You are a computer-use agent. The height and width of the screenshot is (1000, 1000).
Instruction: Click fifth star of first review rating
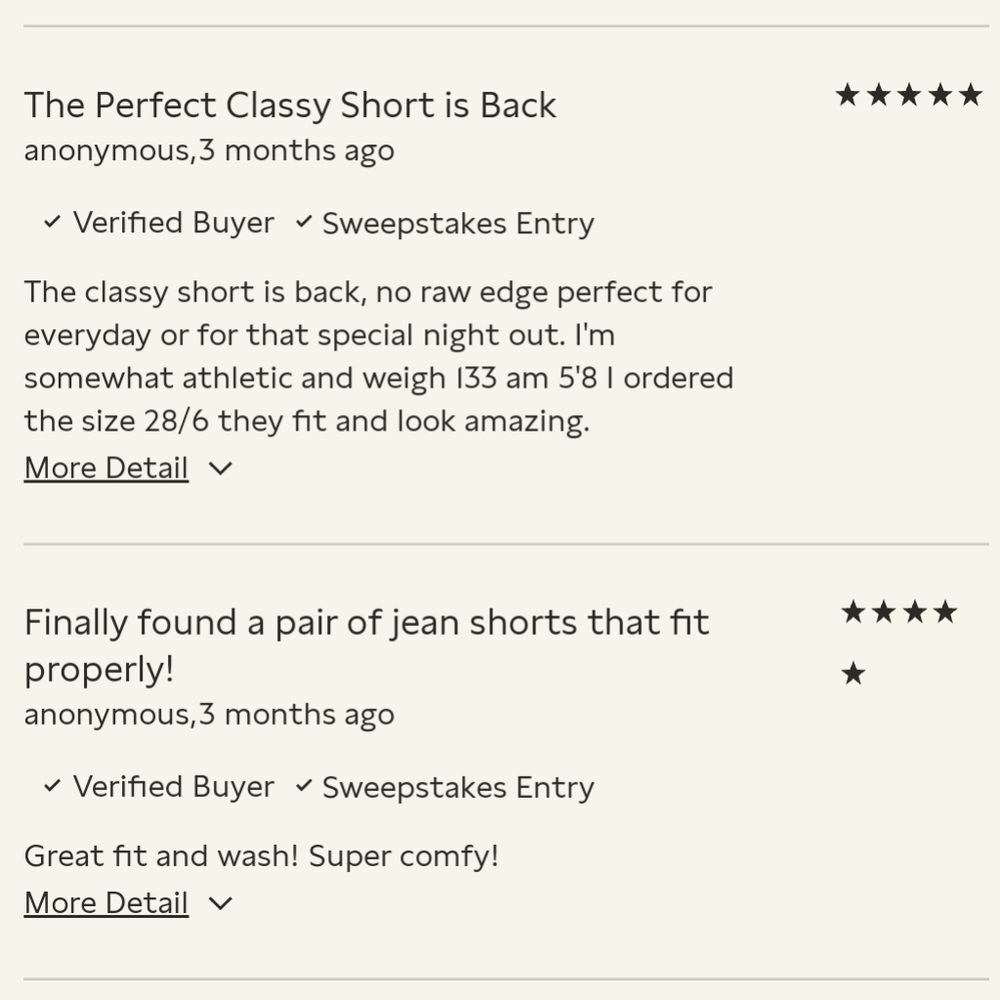[970, 94]
